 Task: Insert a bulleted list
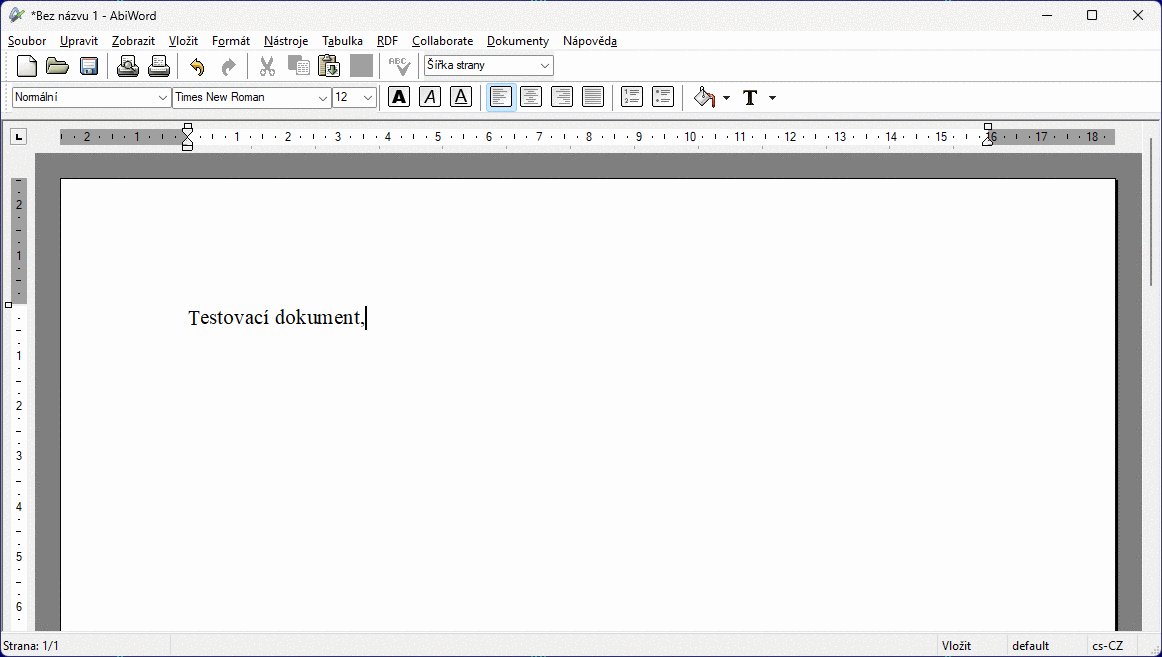pyautogui.click(x=663, y=97)
